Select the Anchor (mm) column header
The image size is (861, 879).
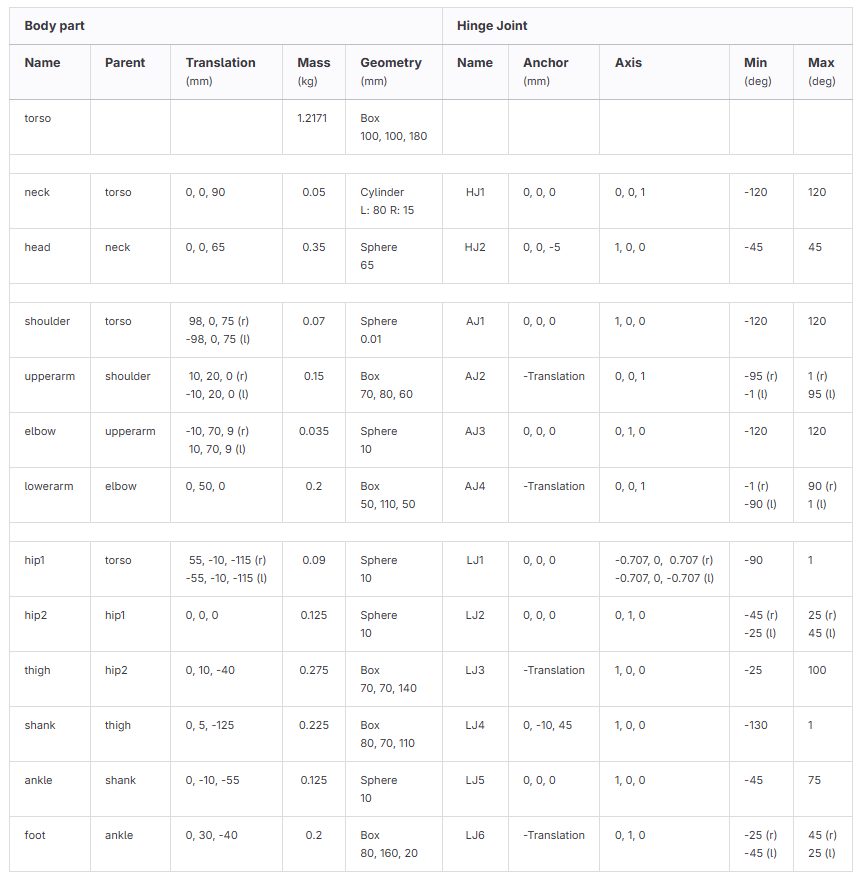pyautogui.click(x=545, y=70)
